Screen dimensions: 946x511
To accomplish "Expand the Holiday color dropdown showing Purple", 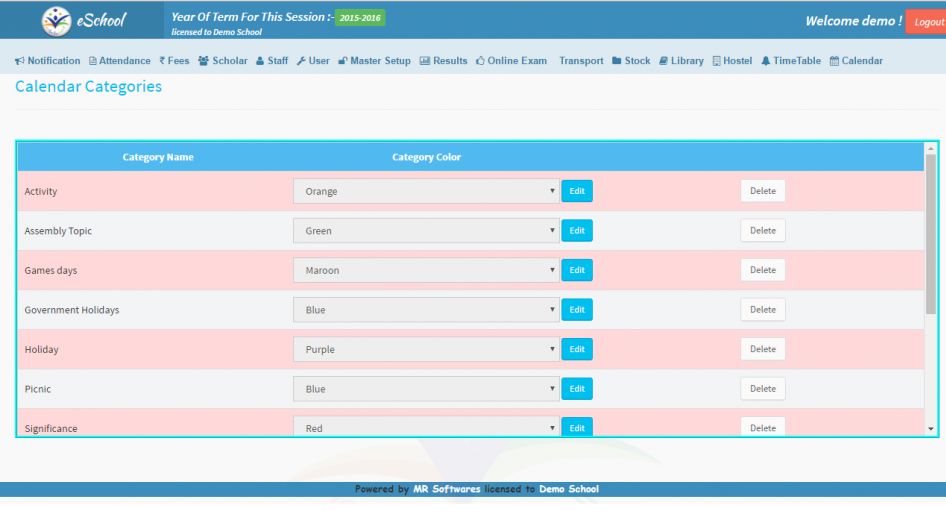I will pyautogui.click(x=426, y=350).
